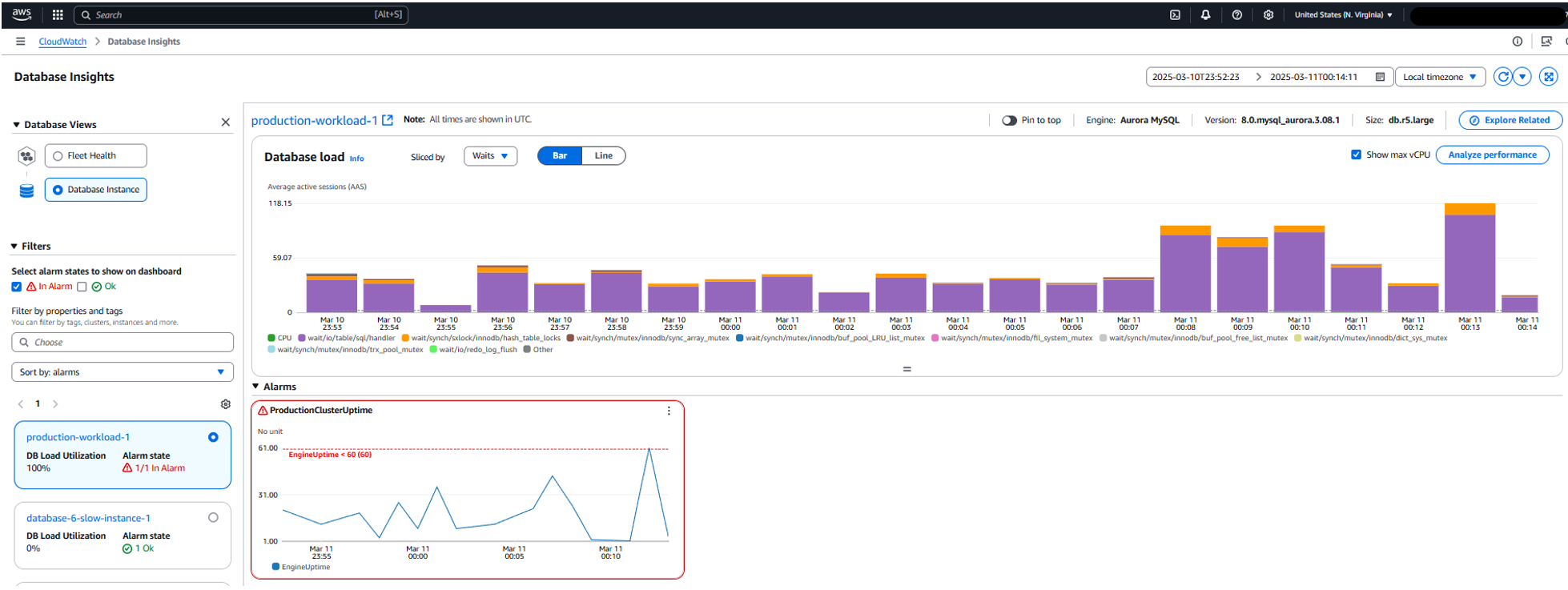Enter full screen dashboard mode
1568x590 pixels.
coord(1549,77)
